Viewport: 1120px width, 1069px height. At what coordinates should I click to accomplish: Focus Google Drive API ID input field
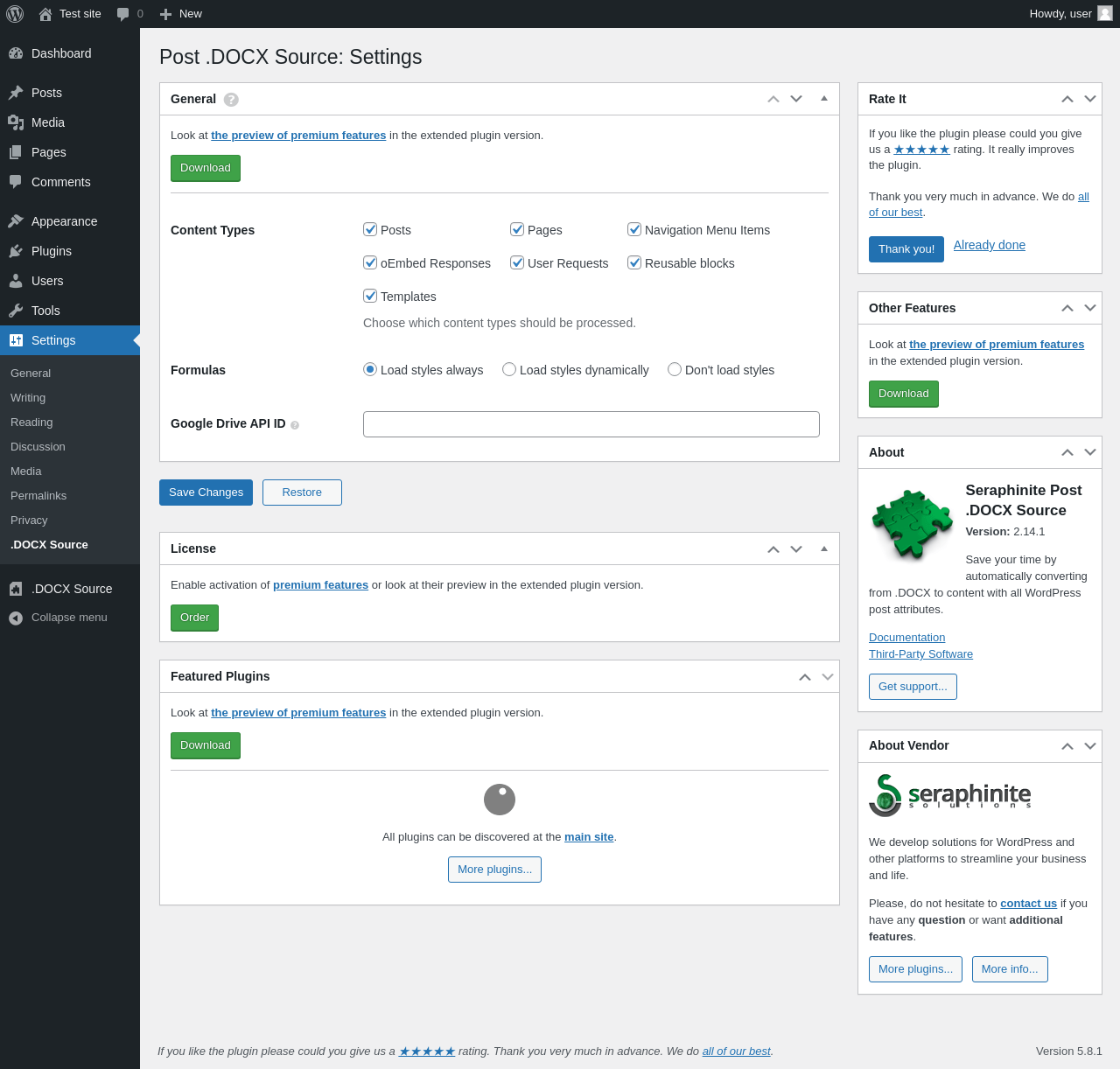591,424
